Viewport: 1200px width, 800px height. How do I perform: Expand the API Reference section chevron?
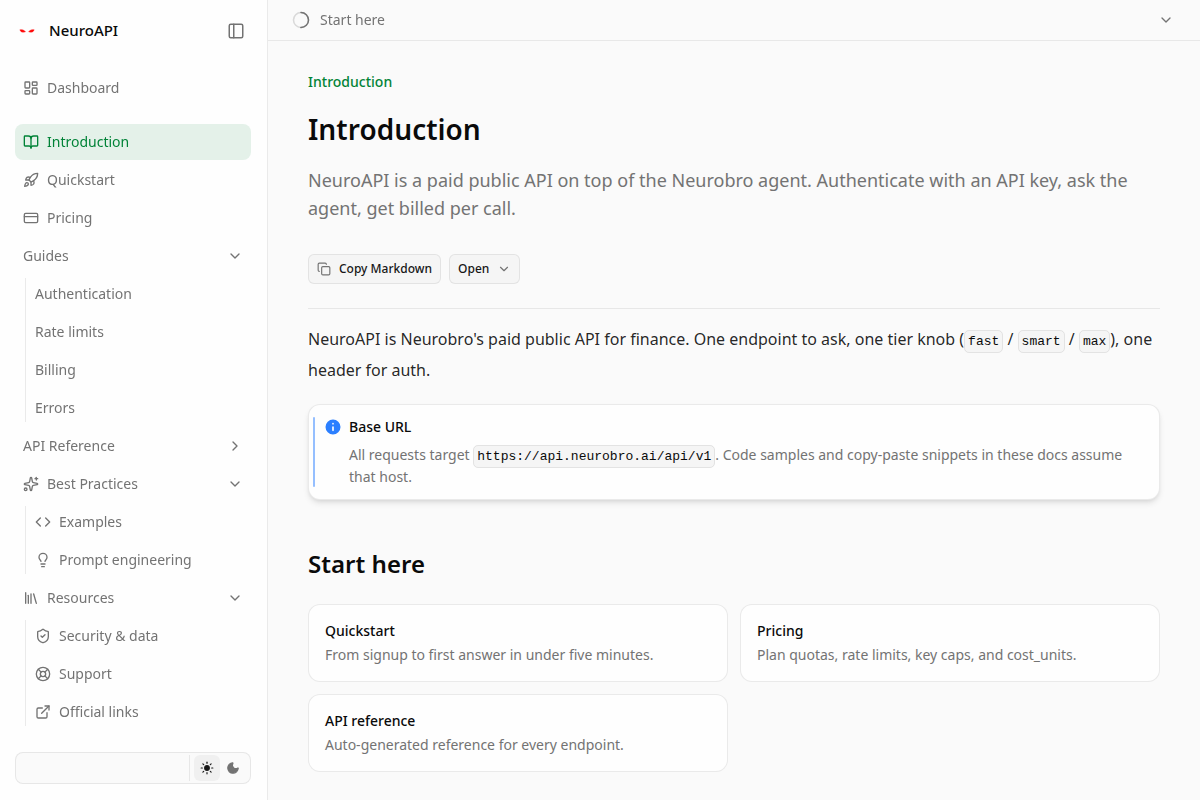(235, 446)
